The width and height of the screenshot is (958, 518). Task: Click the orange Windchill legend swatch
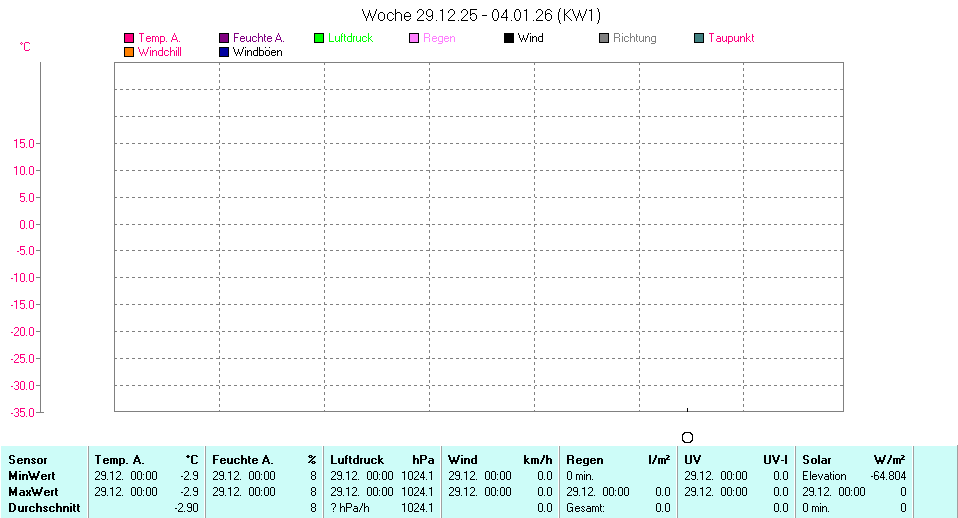pos(129,52)
